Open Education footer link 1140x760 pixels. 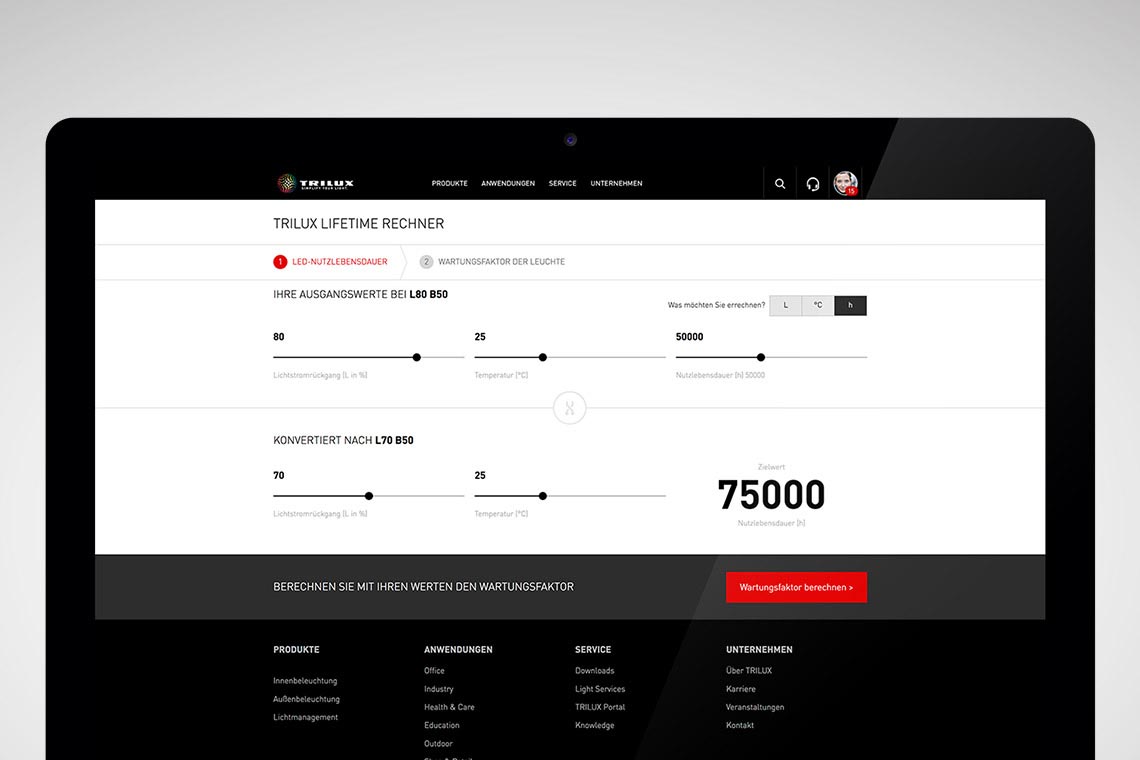[441, 725]
